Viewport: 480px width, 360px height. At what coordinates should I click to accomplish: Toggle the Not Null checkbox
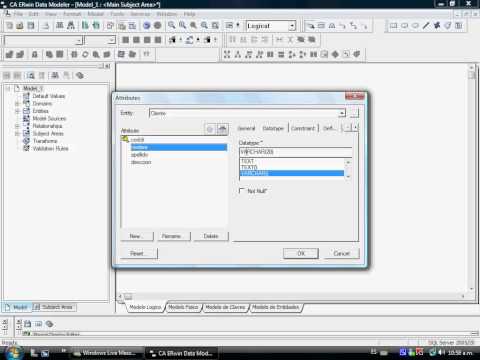(242, 191)
